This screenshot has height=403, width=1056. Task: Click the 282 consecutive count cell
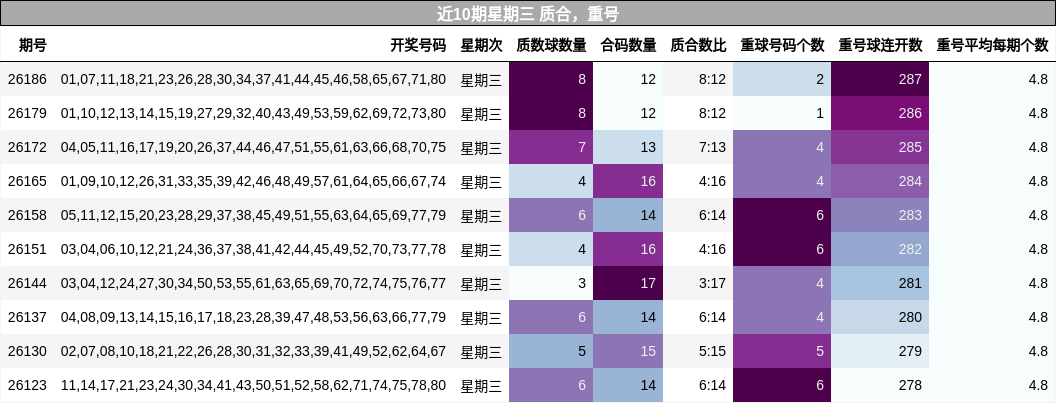coord(880,249)
